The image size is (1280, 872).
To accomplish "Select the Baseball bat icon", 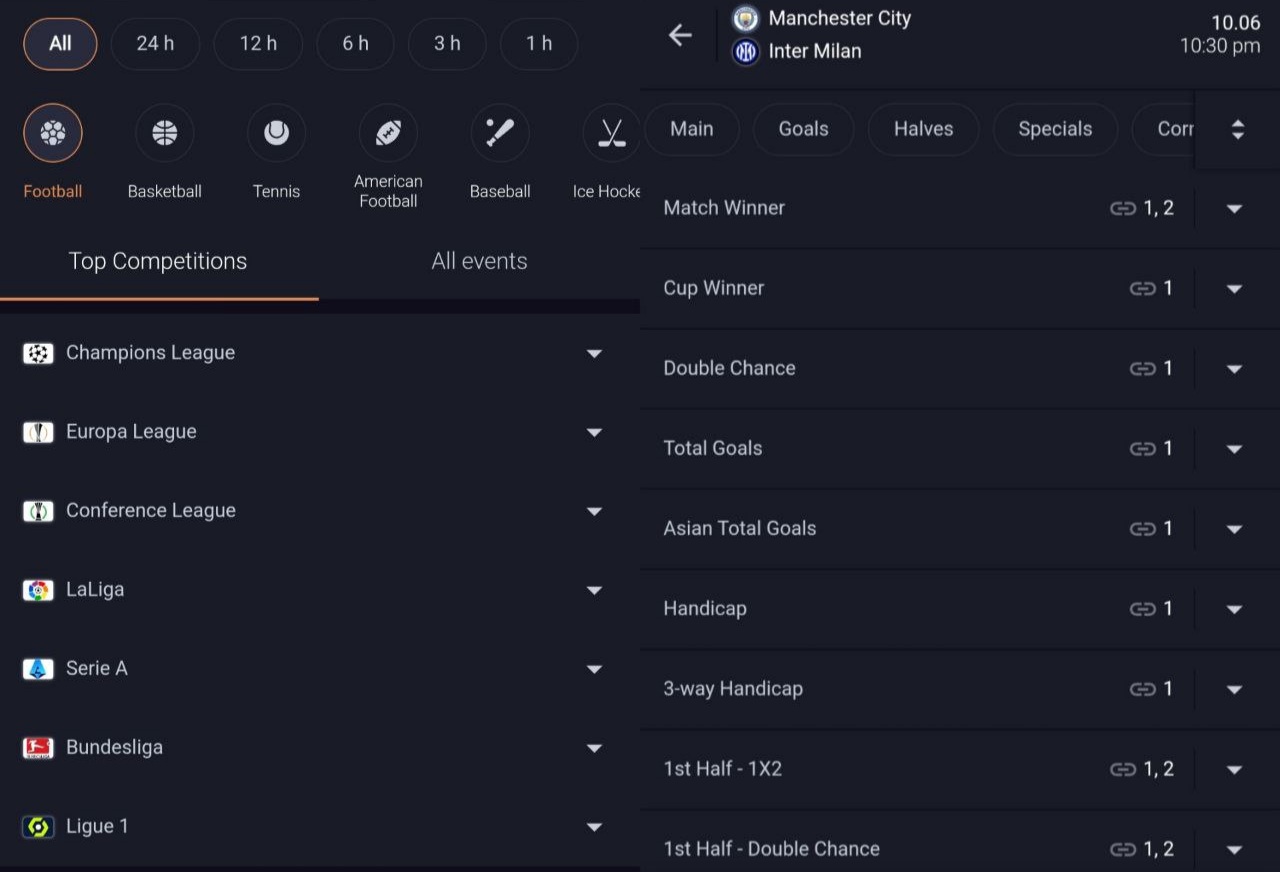I will click(500, 133).
